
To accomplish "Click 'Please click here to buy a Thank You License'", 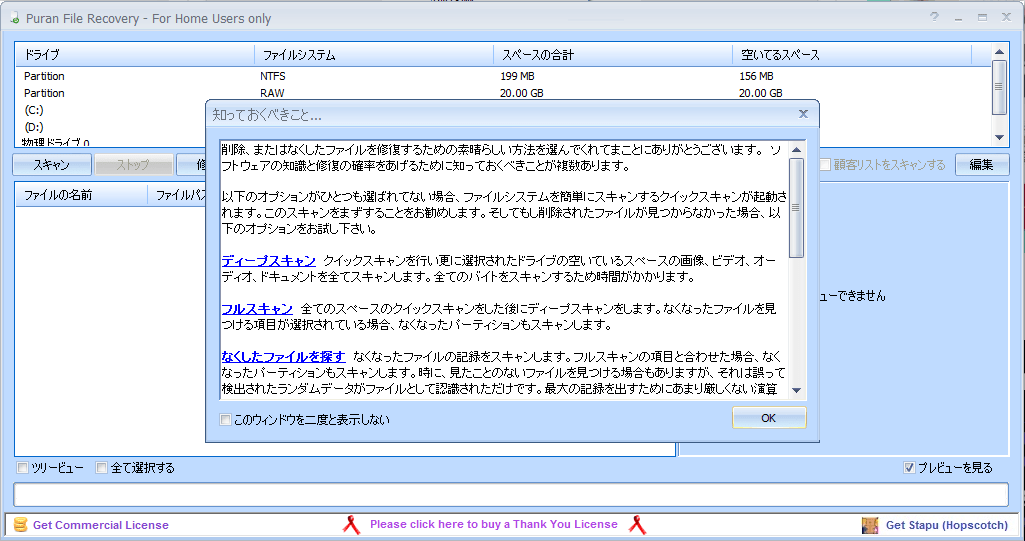I will [x=494, y=524].
